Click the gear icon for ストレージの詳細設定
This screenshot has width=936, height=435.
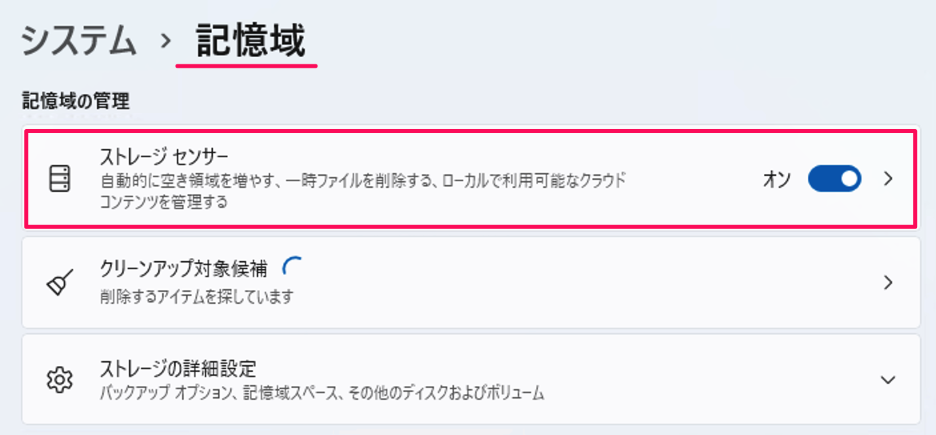coord(61,380)
